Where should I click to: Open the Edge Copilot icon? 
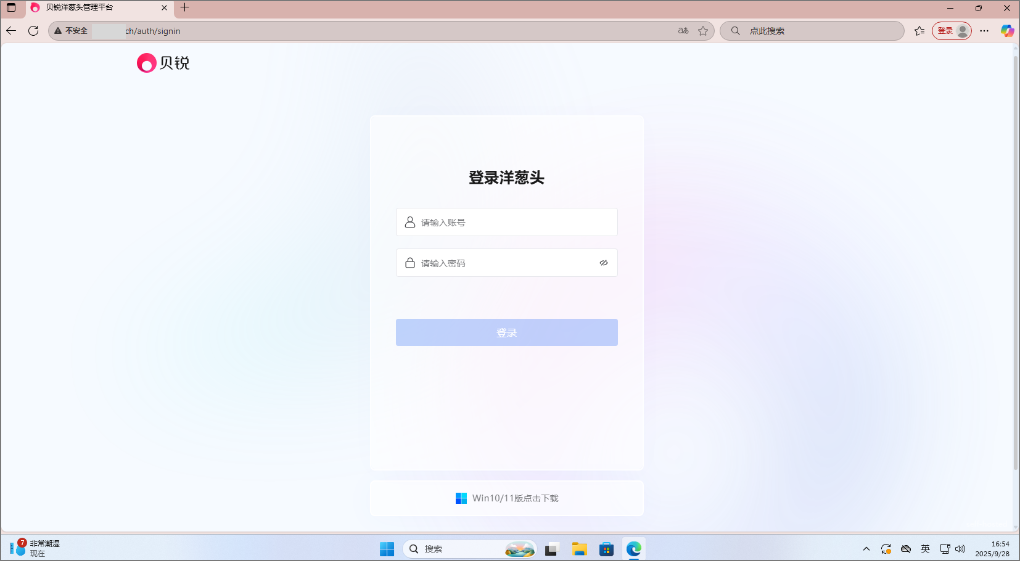[1007, 31]
